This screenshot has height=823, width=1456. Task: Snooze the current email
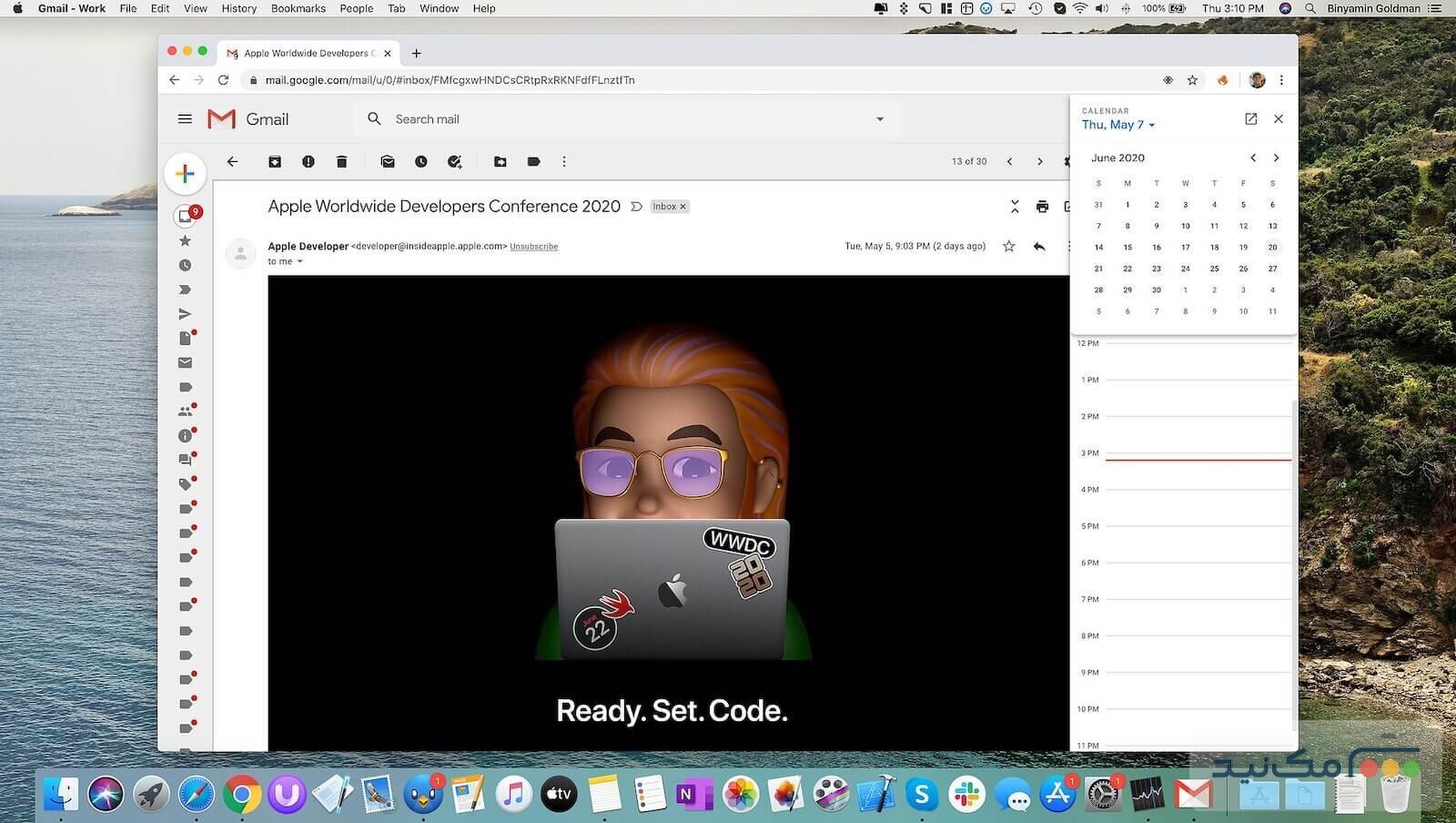pyautogui.click(x=420, y=161)
